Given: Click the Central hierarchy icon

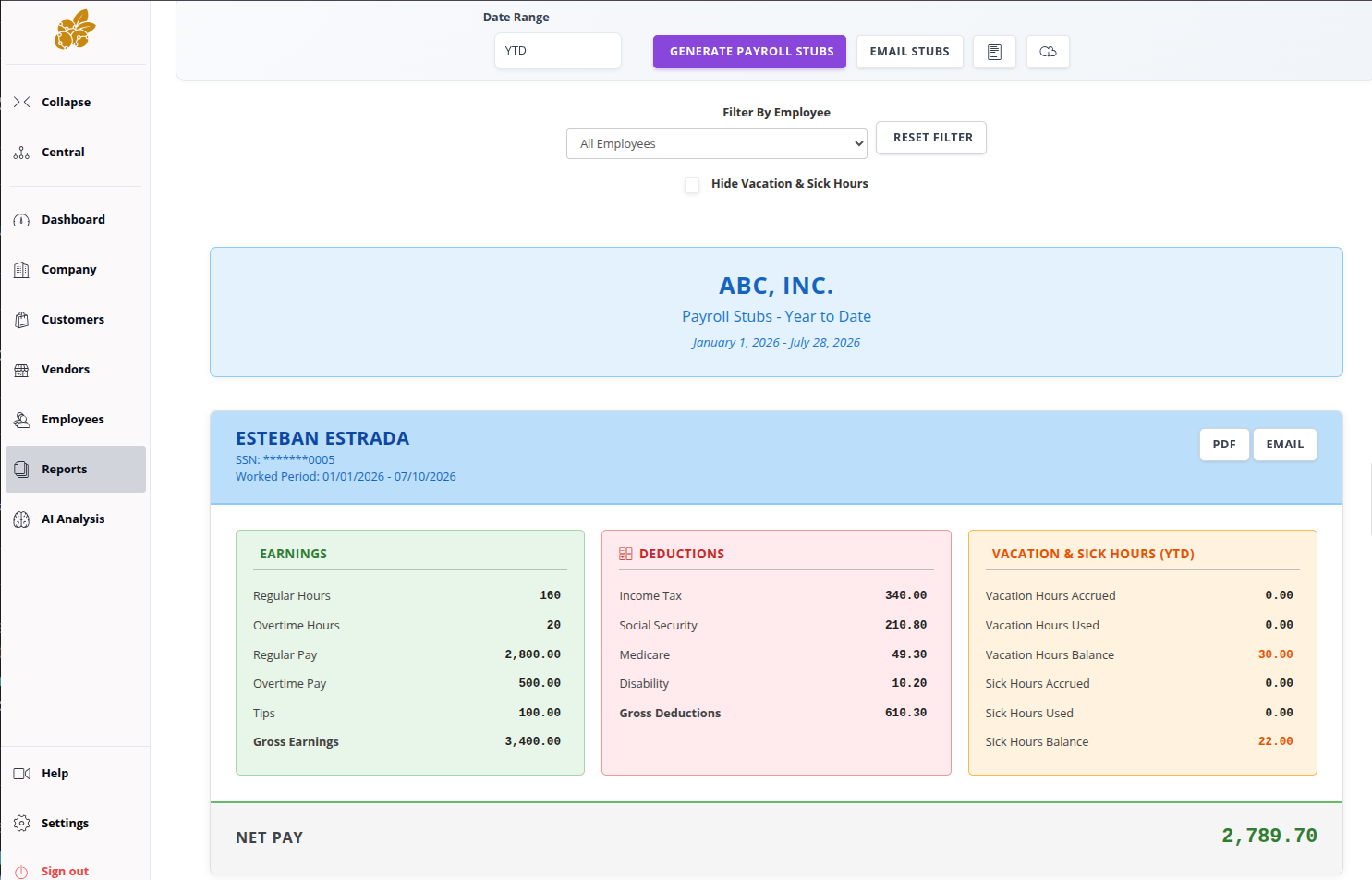Looking at the screenshot, I should 21,153.
